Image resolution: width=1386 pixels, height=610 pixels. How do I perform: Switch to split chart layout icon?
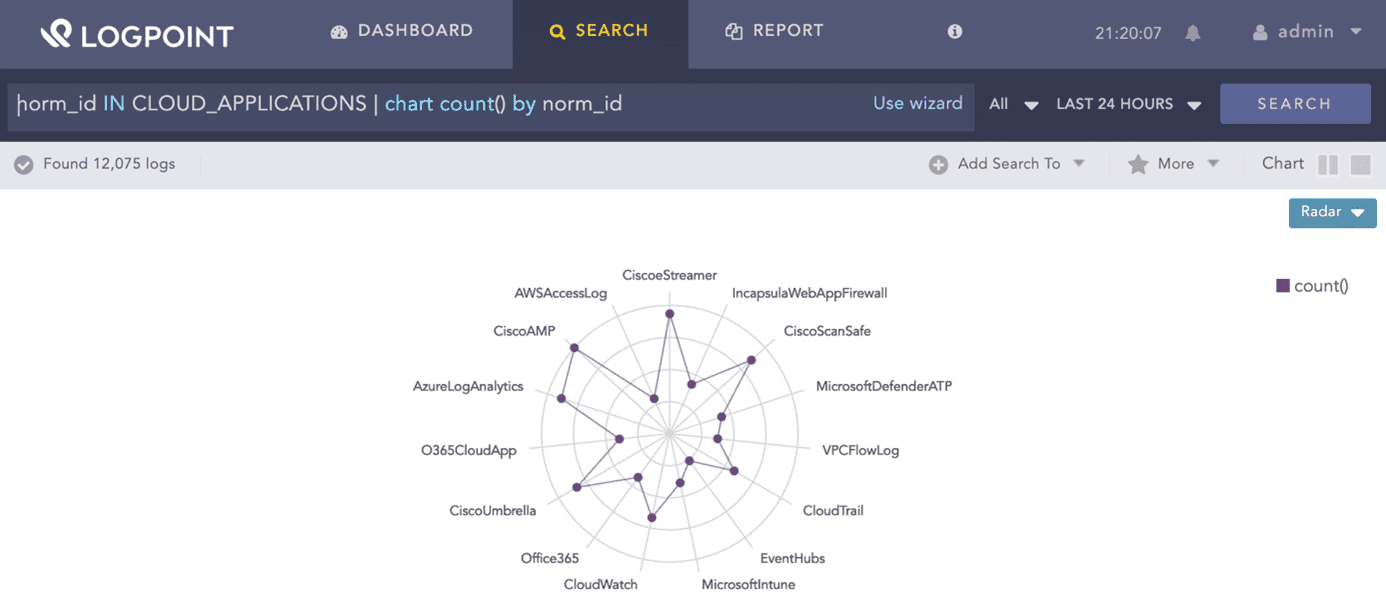click(x=1328, y=165)
